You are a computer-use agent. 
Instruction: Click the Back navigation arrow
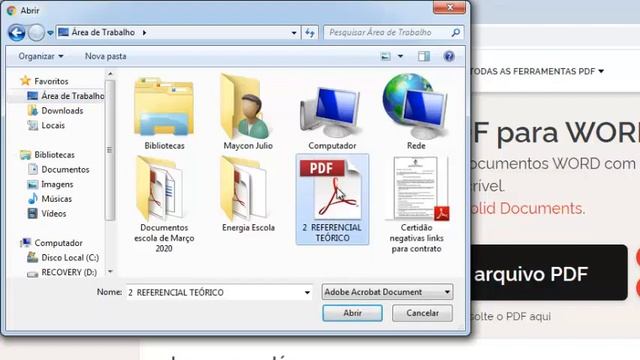[x=17, y=33]
